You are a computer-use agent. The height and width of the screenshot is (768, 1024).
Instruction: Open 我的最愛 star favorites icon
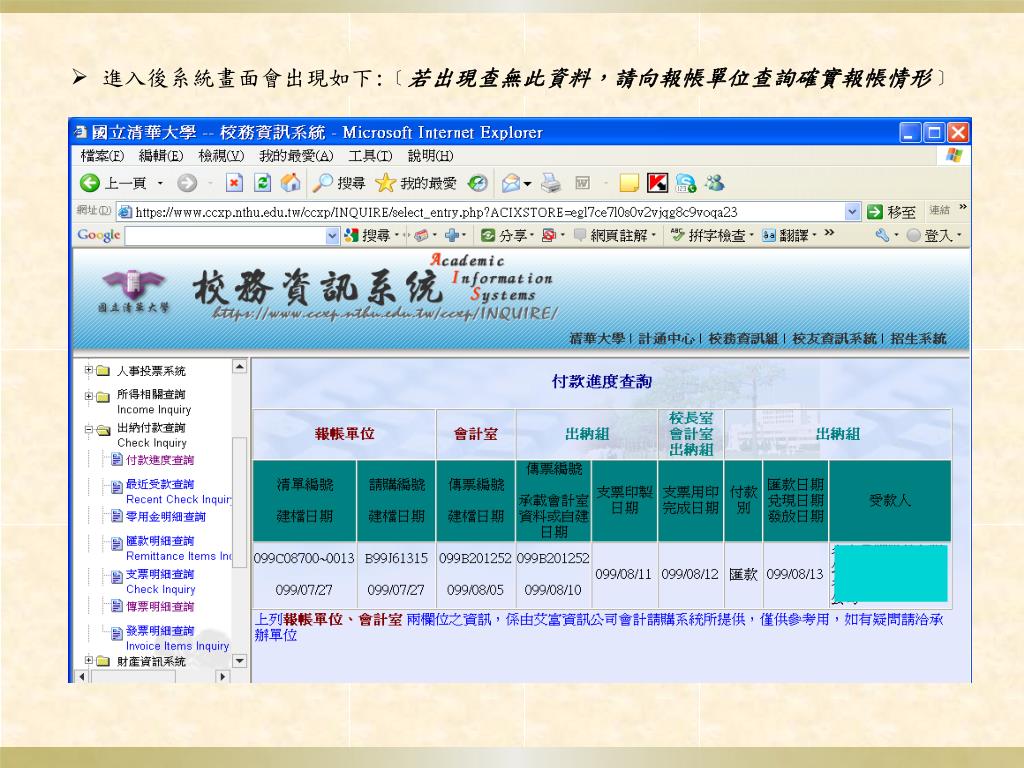385,183
